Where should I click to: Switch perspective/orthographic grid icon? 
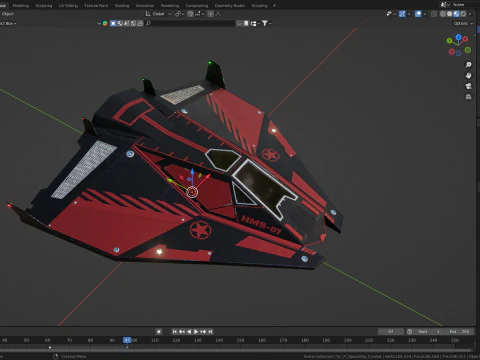coord(468,97)
